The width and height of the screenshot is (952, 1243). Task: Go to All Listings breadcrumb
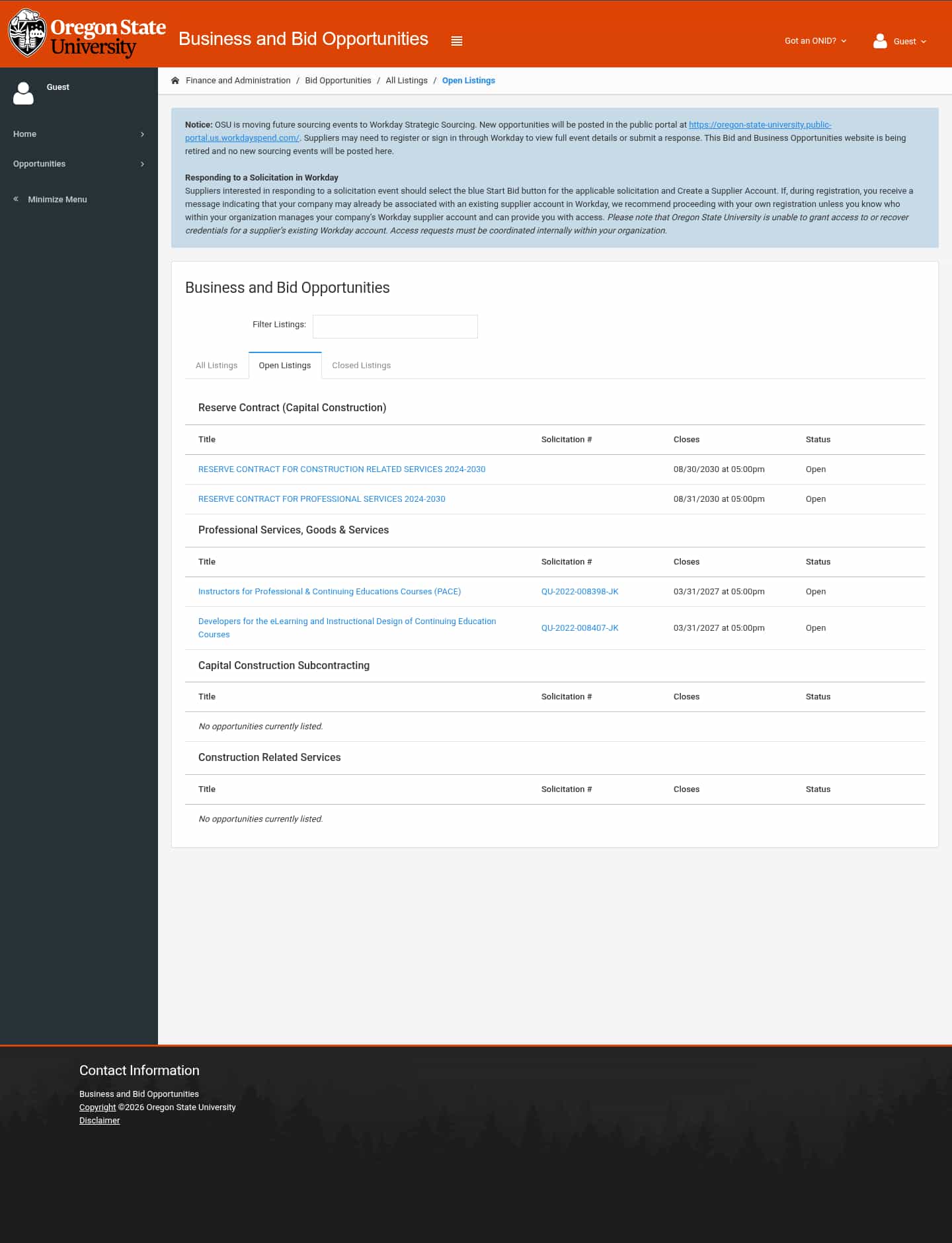[x=407, y=81]
